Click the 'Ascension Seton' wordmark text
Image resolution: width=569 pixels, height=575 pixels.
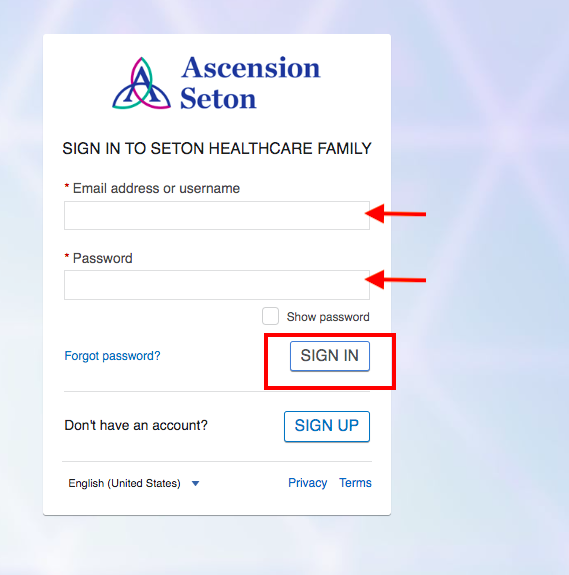pos(251,83)
